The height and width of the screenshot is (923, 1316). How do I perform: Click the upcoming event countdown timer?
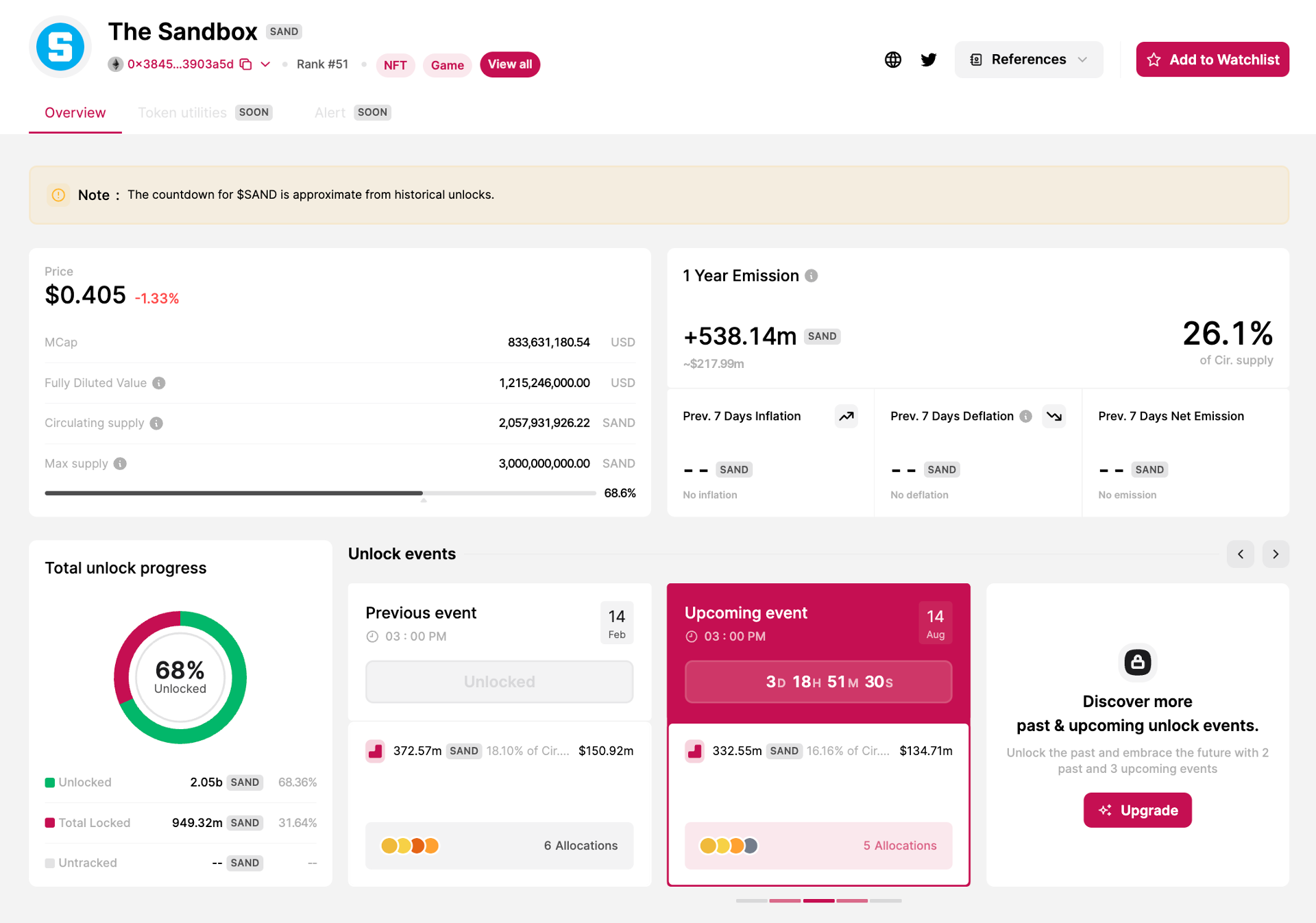[x=818, y=682]
